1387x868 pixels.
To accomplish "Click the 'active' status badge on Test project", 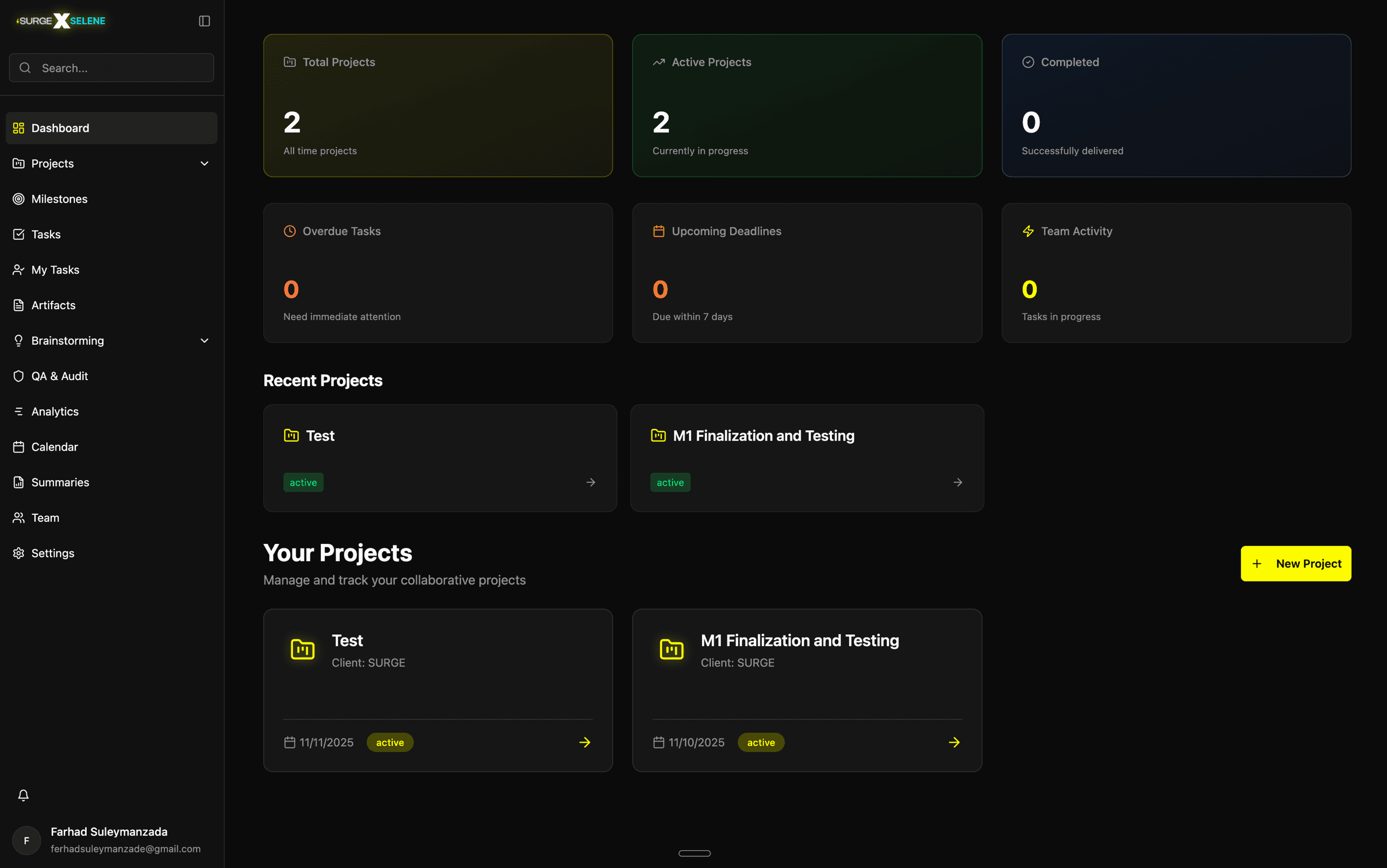I will point(390,743).
